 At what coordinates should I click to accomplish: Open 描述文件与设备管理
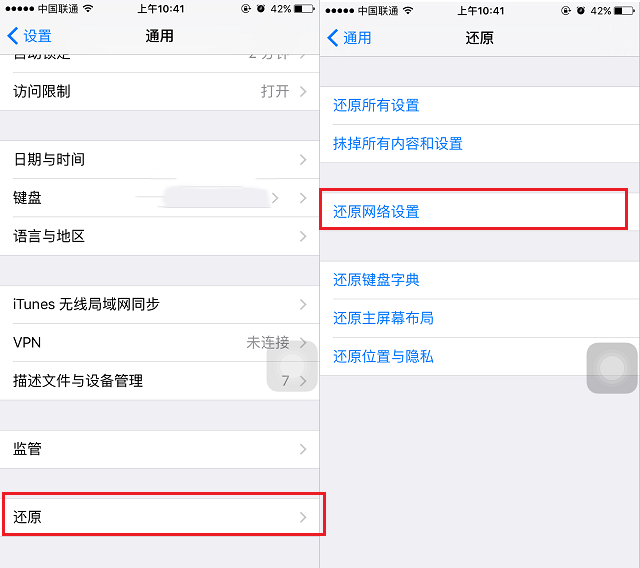click(160, 381)
